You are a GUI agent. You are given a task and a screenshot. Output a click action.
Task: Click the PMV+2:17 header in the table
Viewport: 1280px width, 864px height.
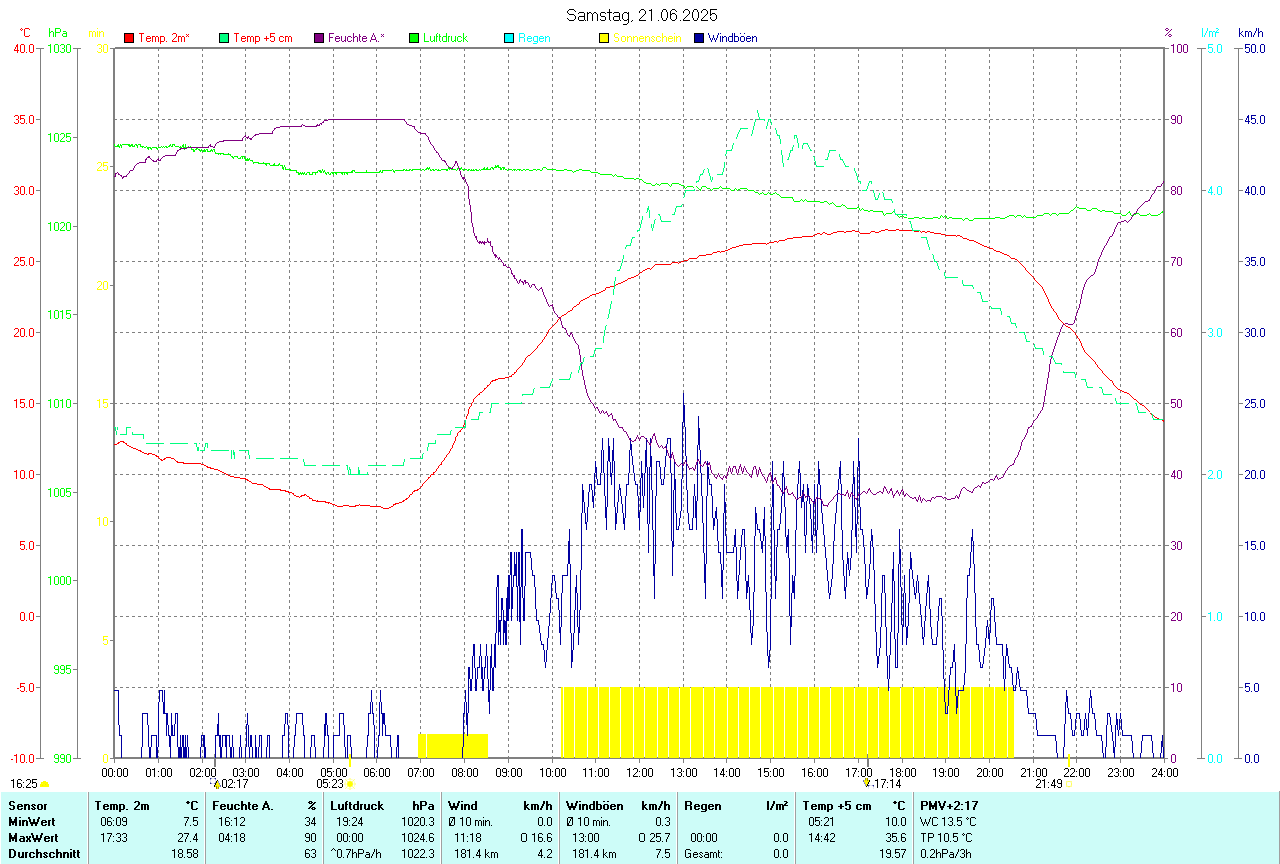[x=948, y=805]
